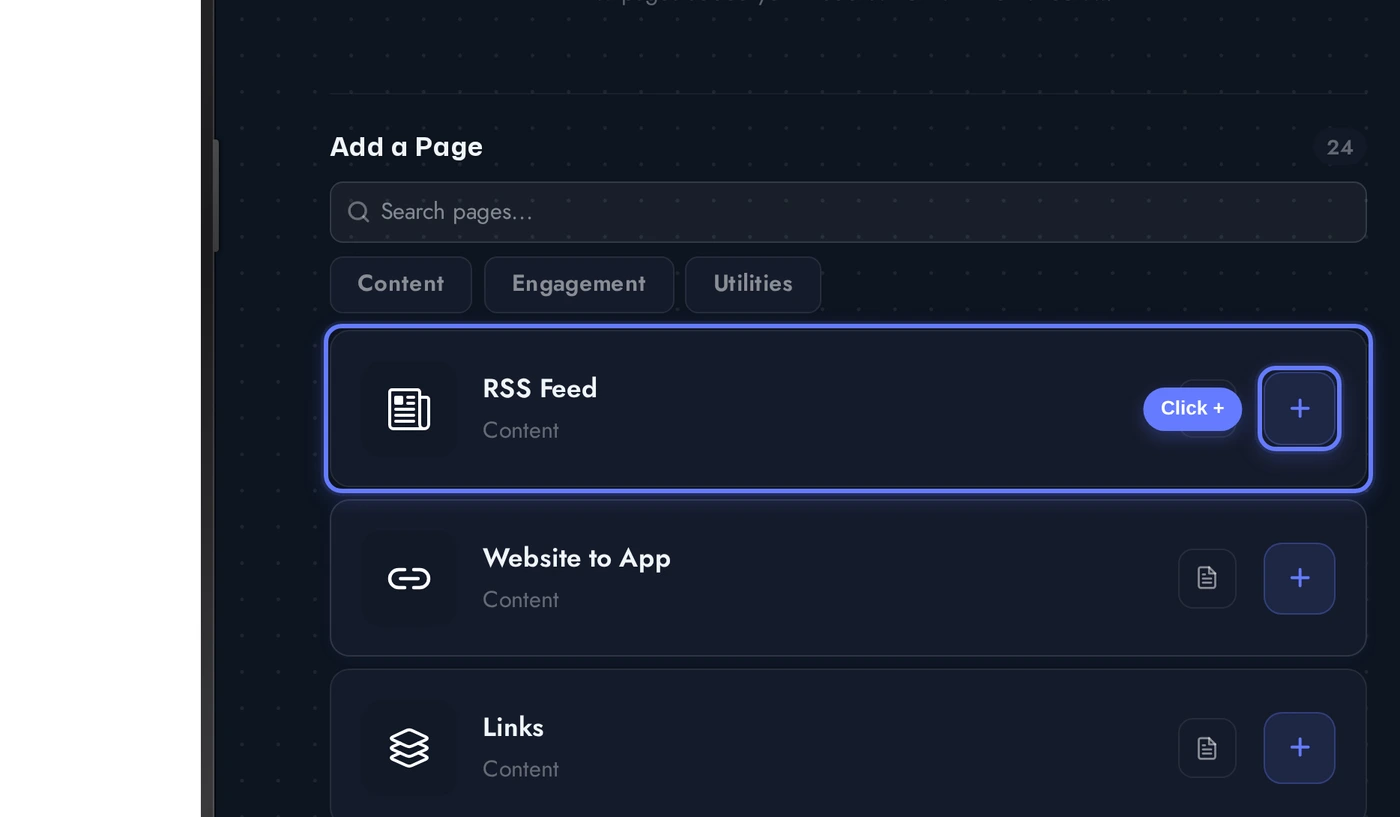Open the document preview icon for Website to App
This screenshot has height=817, width=1400.
tap(1207, 578)
